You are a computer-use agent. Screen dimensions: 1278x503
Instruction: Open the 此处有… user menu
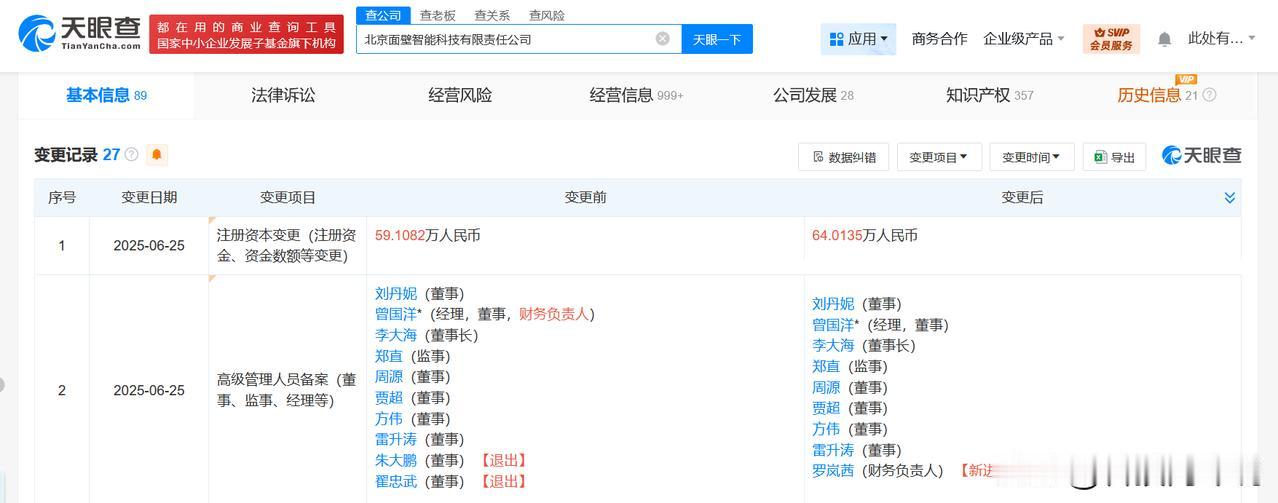coord(1221,39)
